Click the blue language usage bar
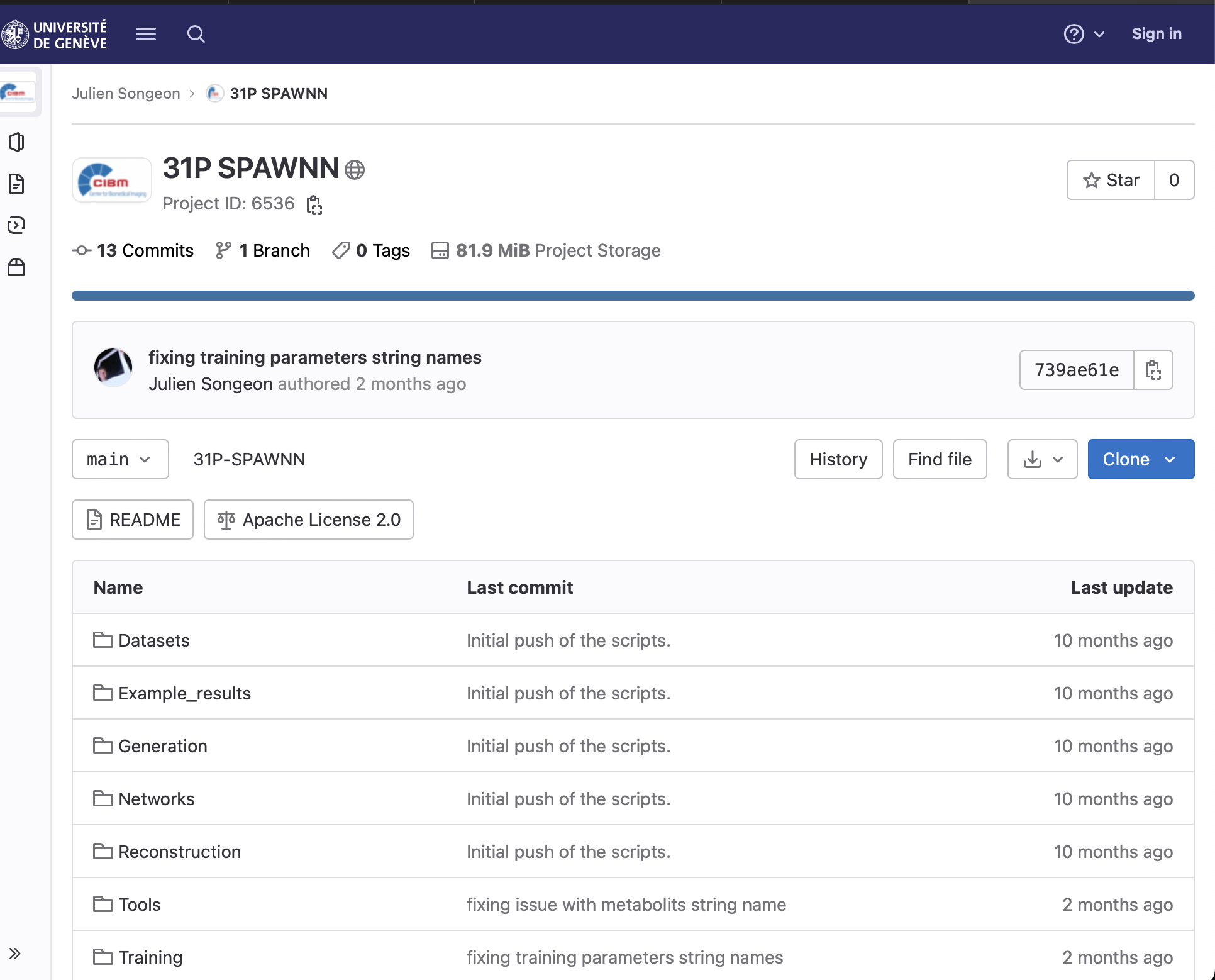1215x980 pixels. (633, 296)
